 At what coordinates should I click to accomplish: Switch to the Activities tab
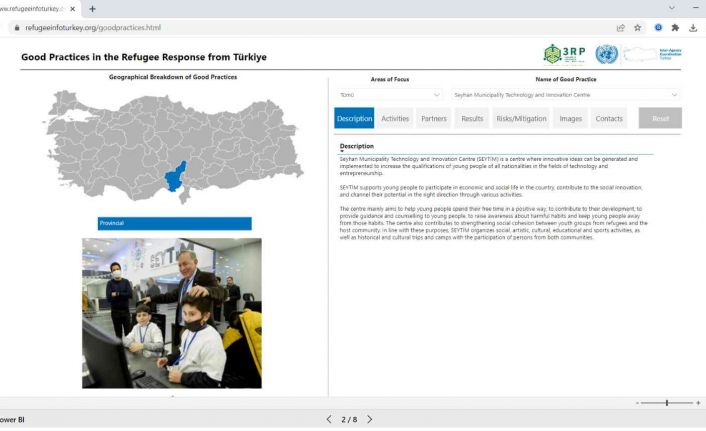pos(395,118)
